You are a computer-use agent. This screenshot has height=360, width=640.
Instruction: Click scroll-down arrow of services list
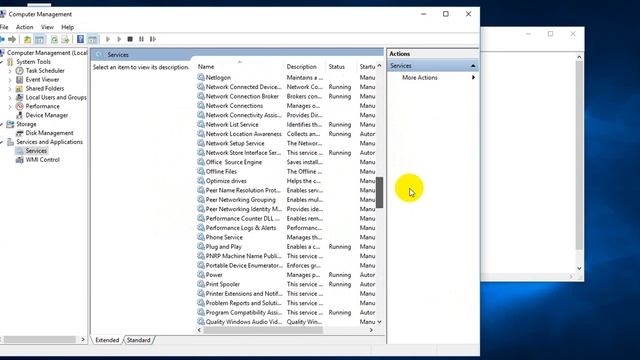pyautogui.click(x=380, y=322)
